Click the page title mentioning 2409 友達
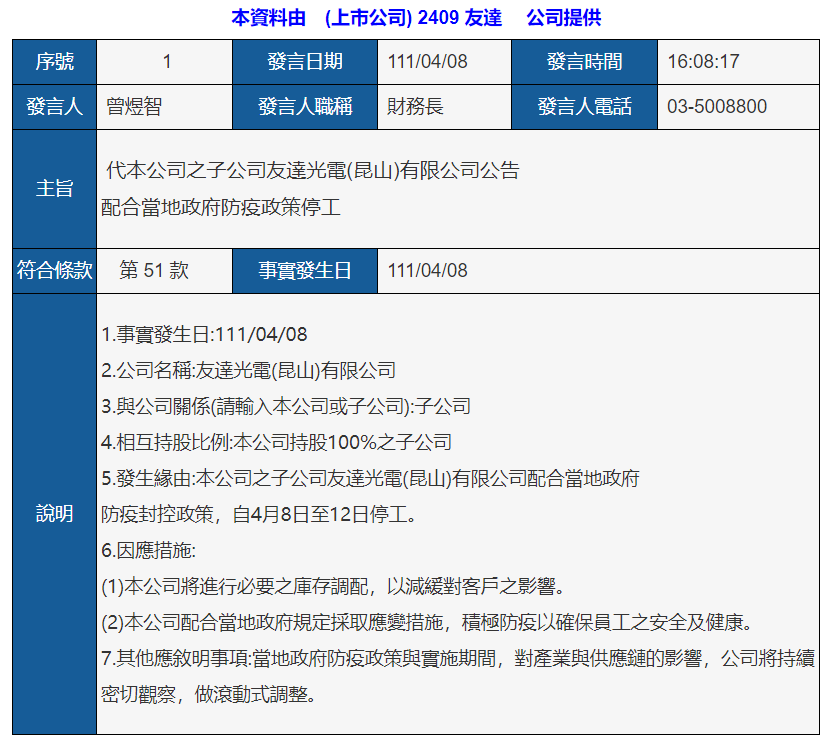This screenshot has width=834, height=740. (x=416, y=18)
